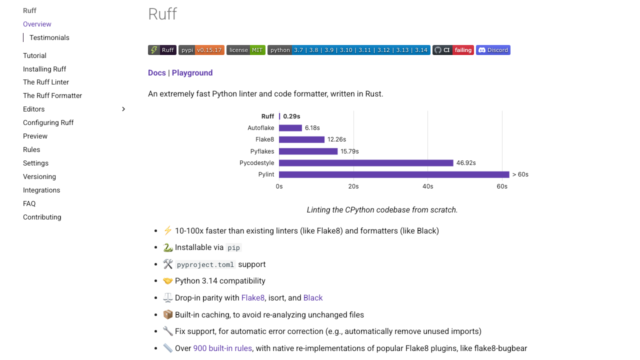
Task: Click the Ruff lightning badge
Action: coord(162,50)
